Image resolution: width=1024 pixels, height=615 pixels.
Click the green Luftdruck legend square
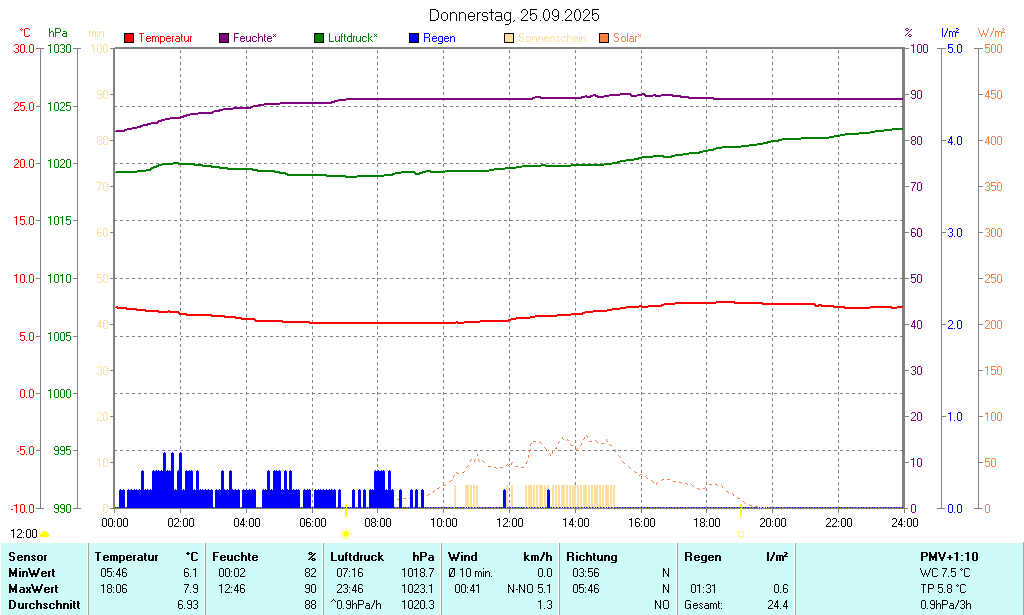319,38
